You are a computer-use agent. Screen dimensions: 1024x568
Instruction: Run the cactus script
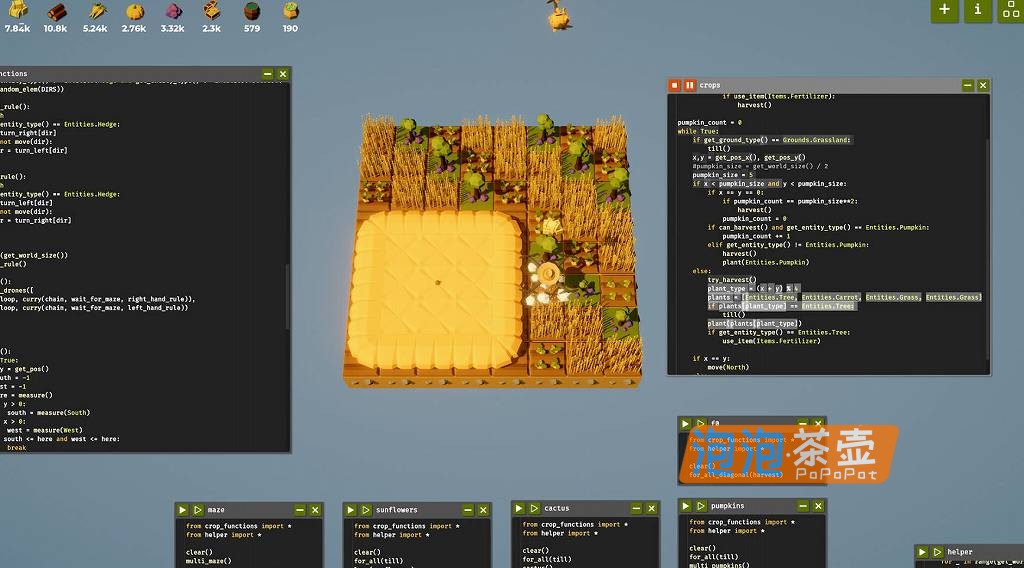pos(519,508)
